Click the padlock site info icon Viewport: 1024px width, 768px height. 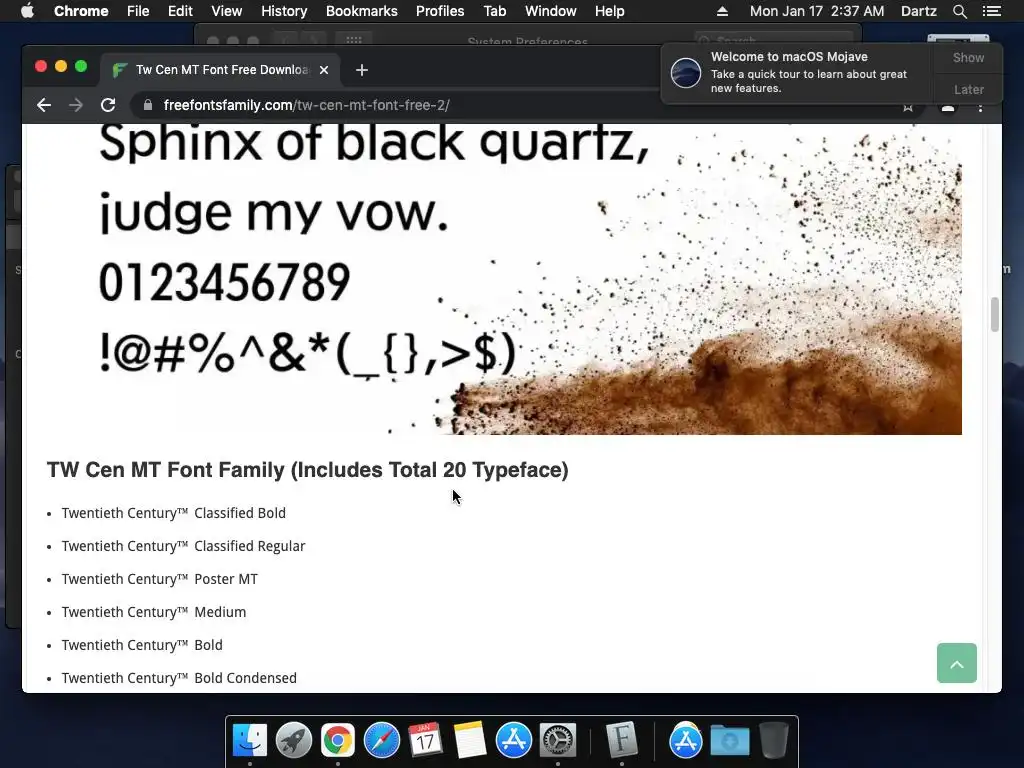tap(148, 105)
